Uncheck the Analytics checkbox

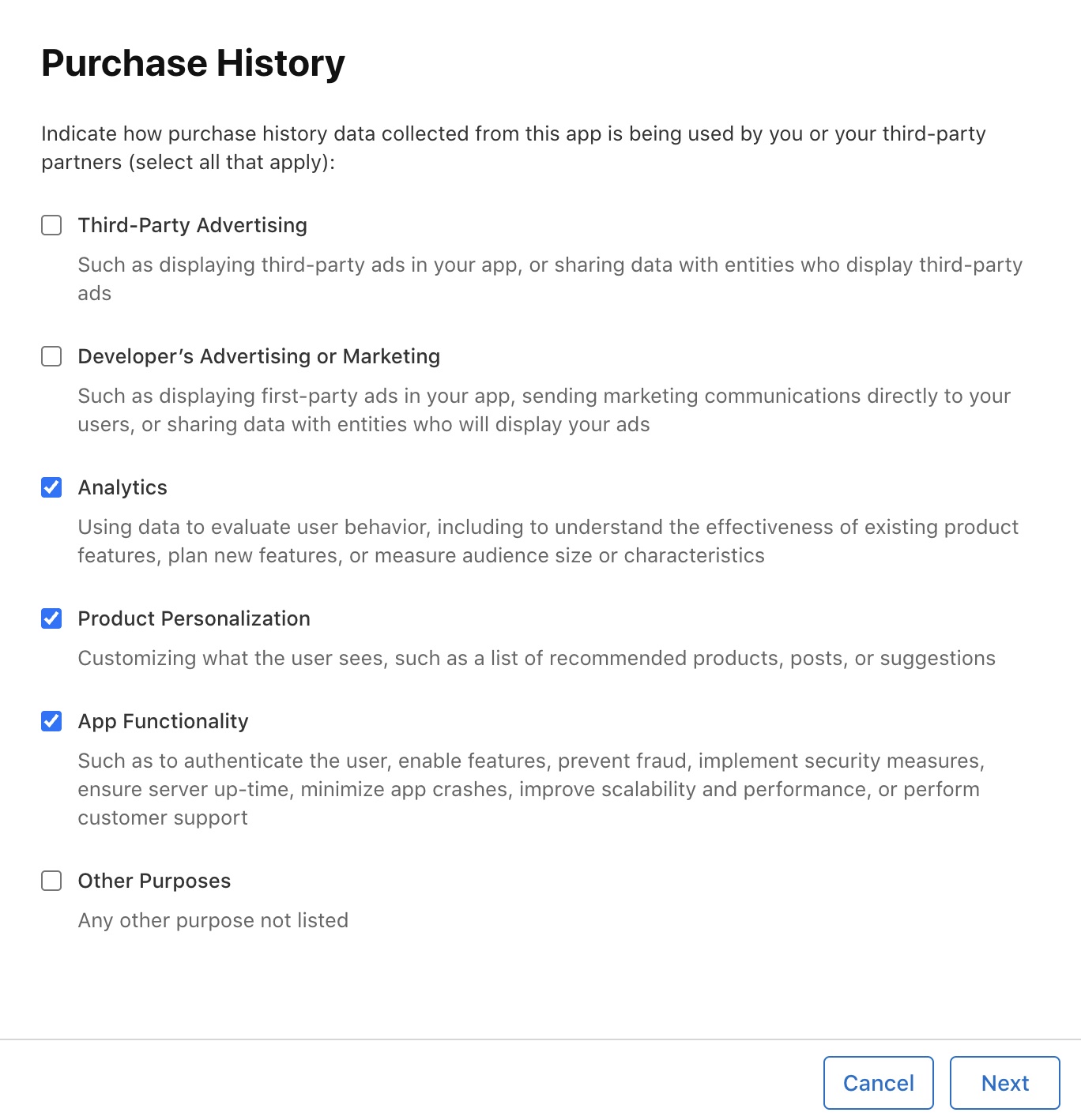[51, 487]
